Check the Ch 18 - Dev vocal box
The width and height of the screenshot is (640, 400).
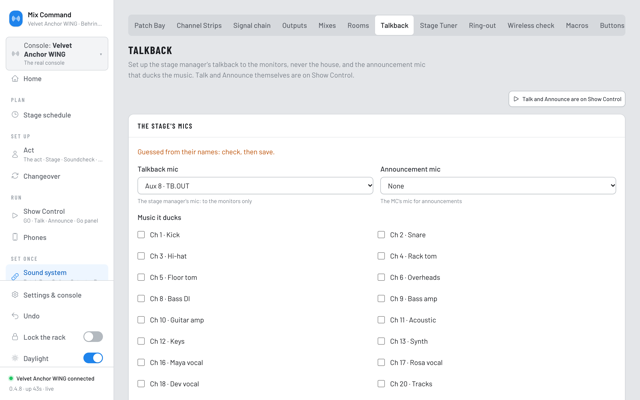click(x=141, y=384)
